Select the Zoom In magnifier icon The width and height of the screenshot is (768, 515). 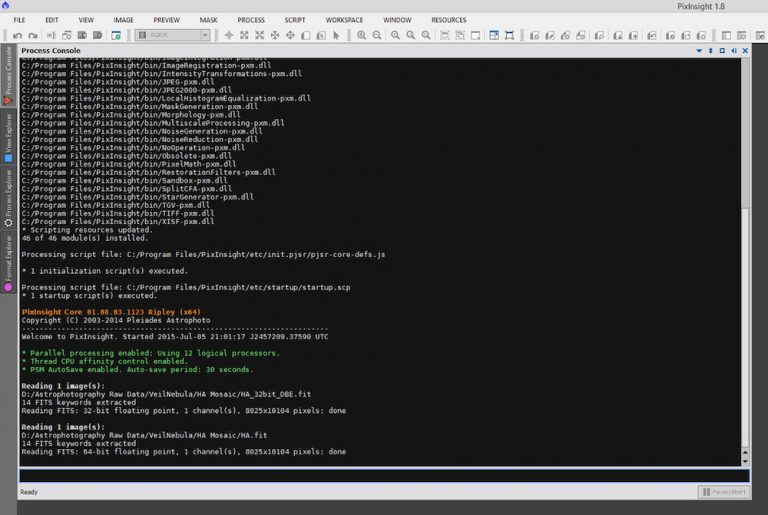click(362, 35)
